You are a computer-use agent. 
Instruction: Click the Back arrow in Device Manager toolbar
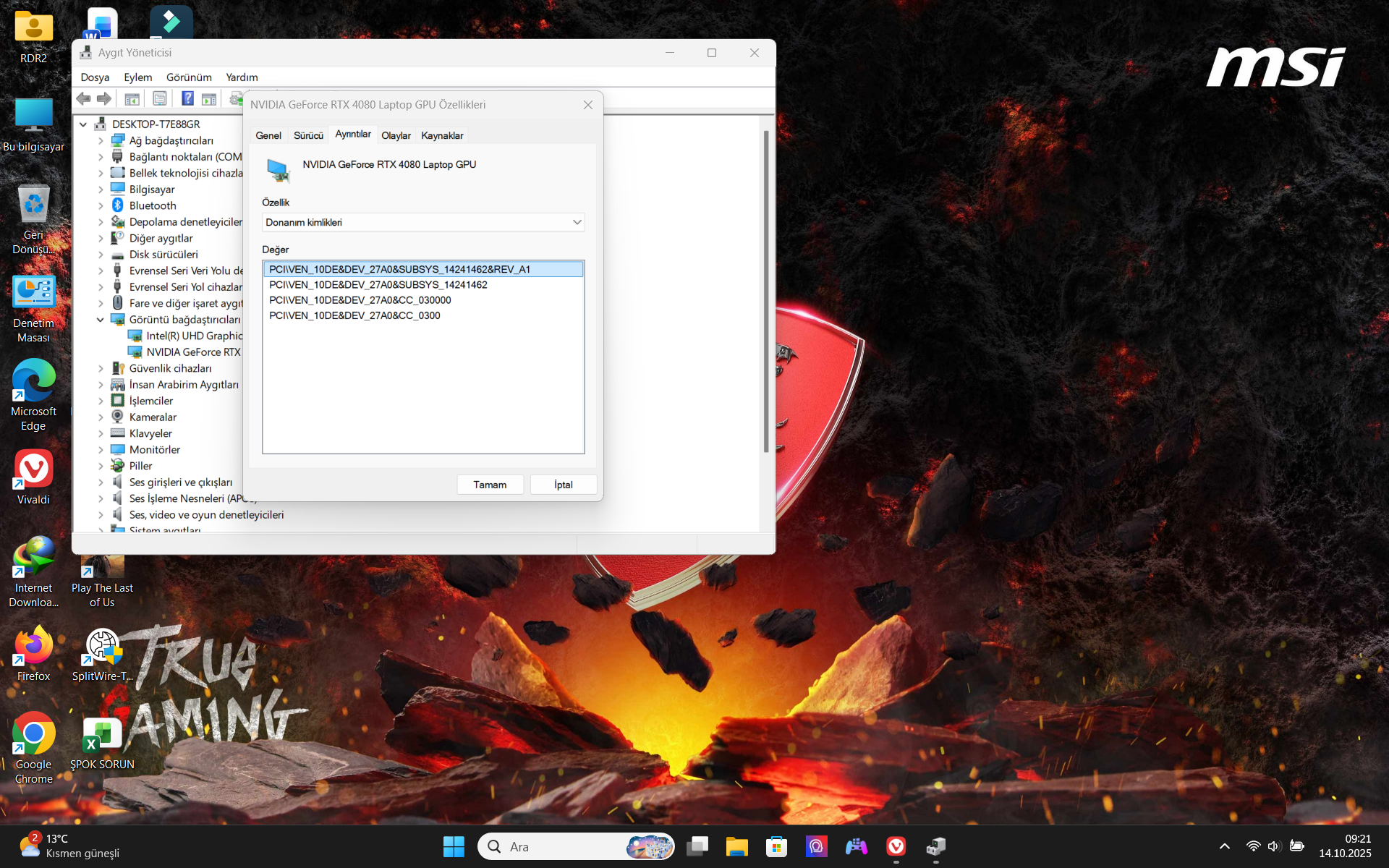(x=84, y=99)
